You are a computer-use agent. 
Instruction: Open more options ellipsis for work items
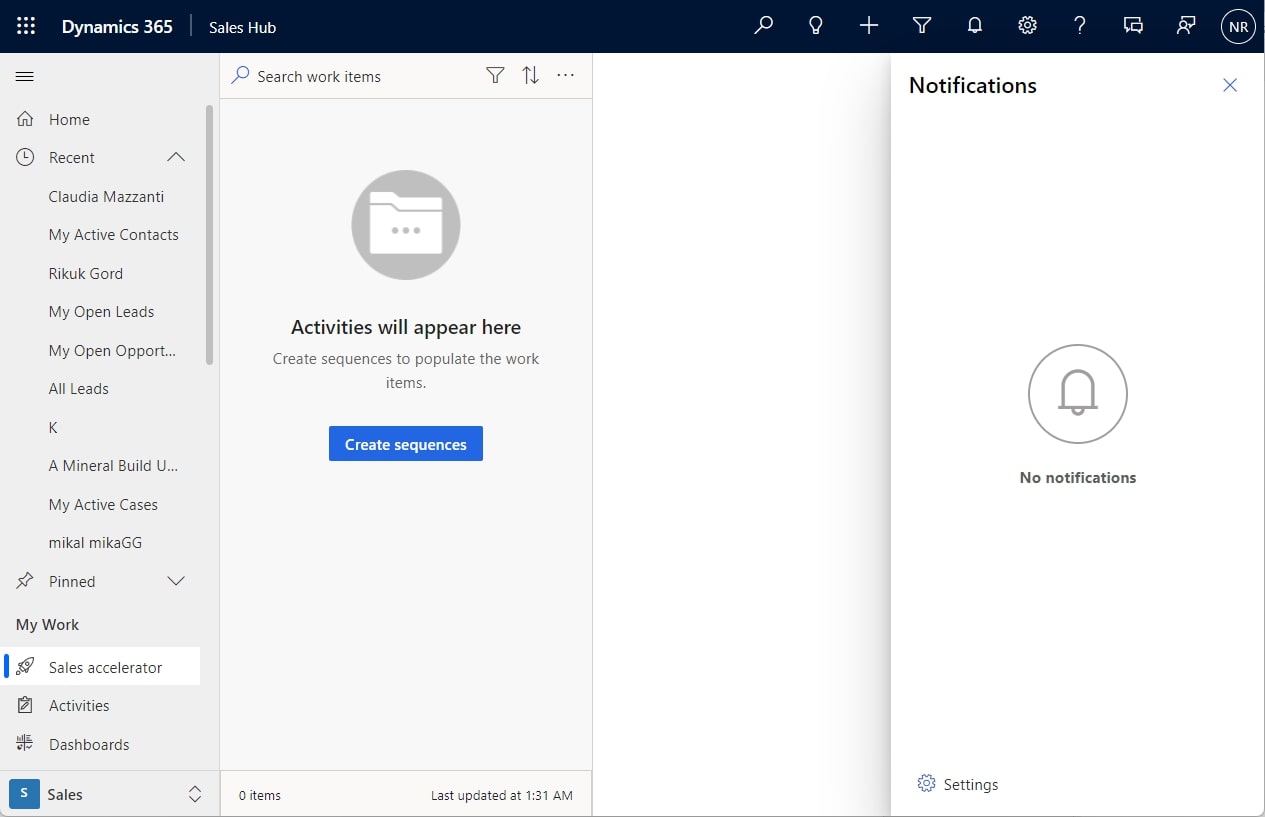pos(566,76)
